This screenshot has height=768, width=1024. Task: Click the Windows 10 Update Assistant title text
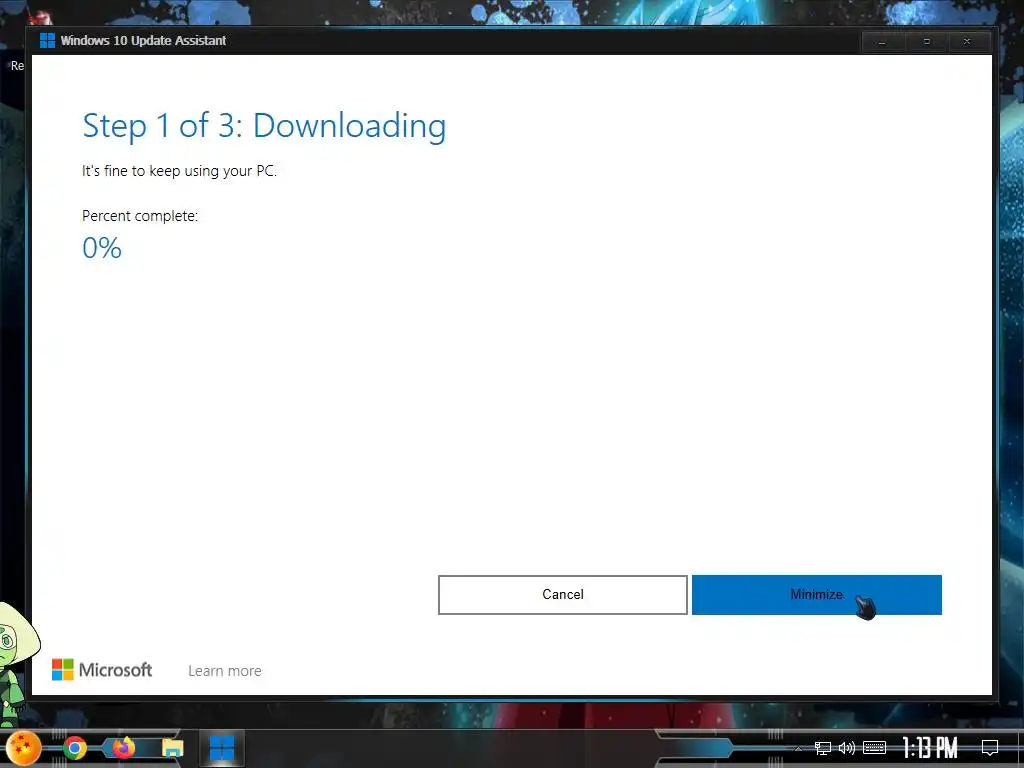143,40
